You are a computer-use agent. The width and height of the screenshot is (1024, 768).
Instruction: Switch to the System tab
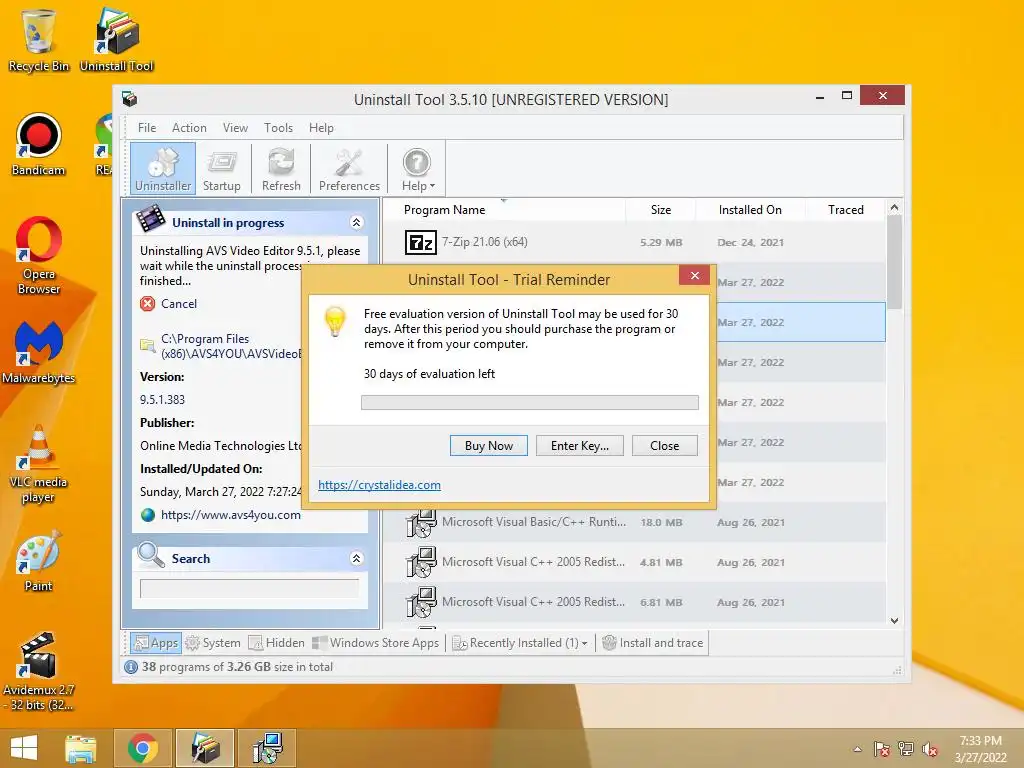[x=213, y=643]
